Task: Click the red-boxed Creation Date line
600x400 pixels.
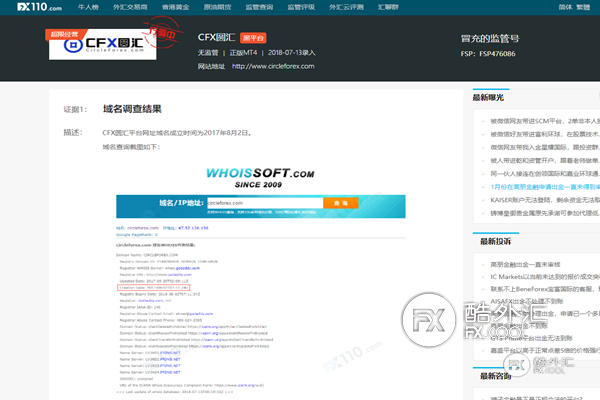Action: 153,287
